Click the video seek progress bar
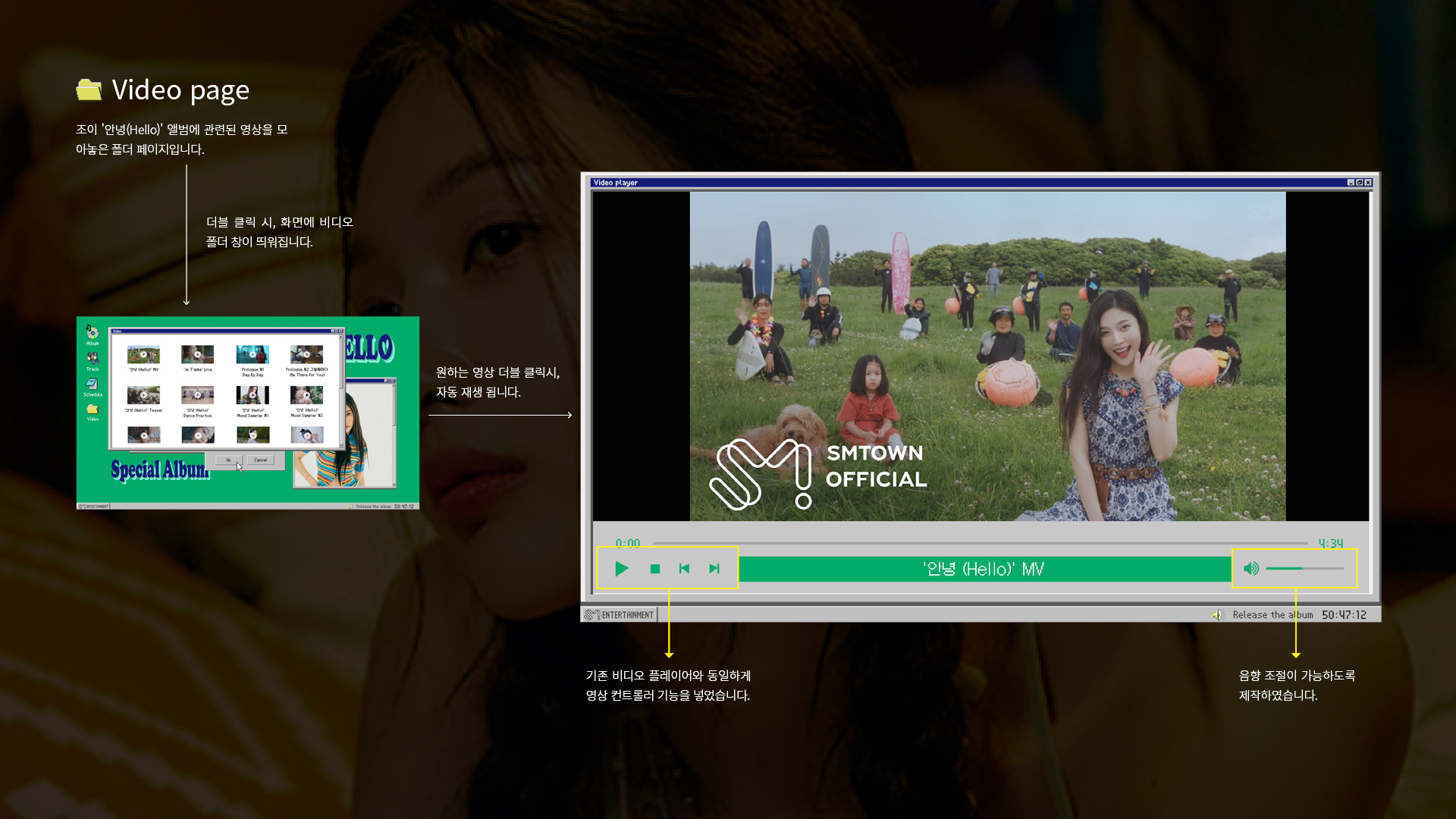 pos(980,543)
